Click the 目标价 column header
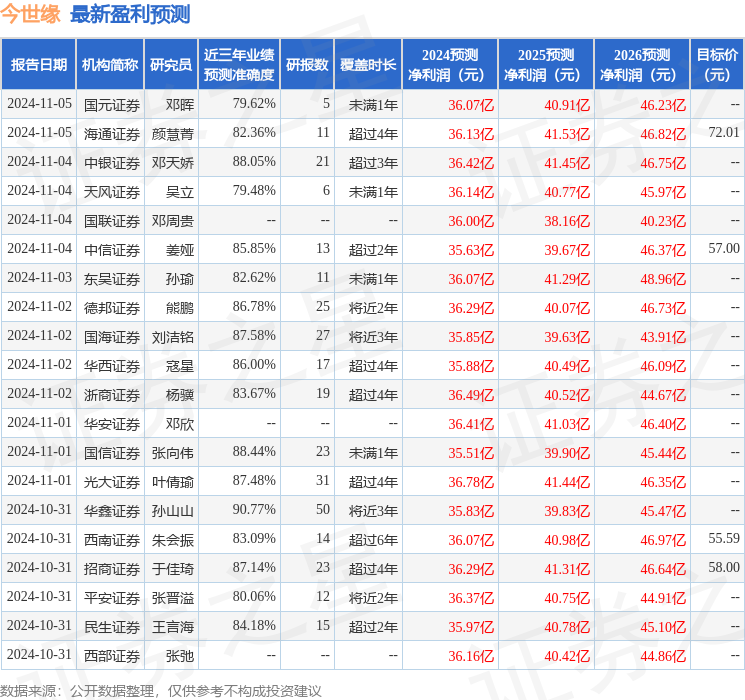This screenshot has width=745, height=700. (x=717, y=65)
